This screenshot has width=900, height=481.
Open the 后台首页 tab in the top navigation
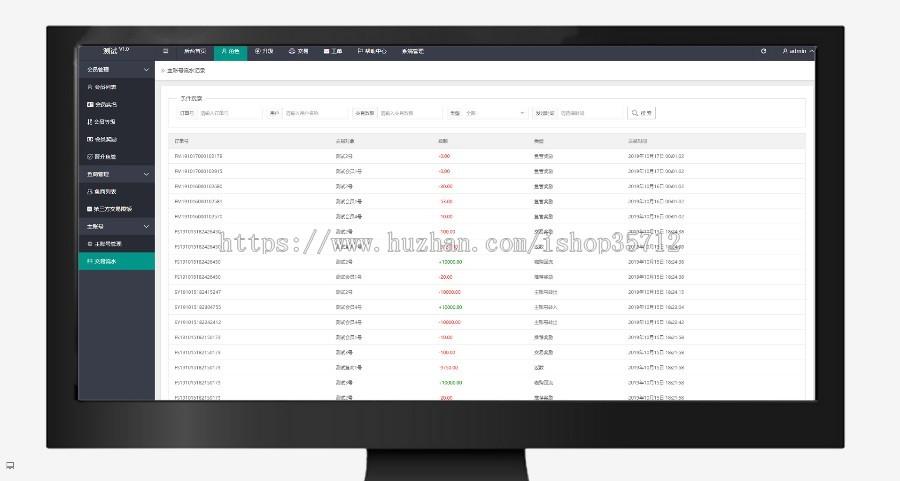coord(195,52)
